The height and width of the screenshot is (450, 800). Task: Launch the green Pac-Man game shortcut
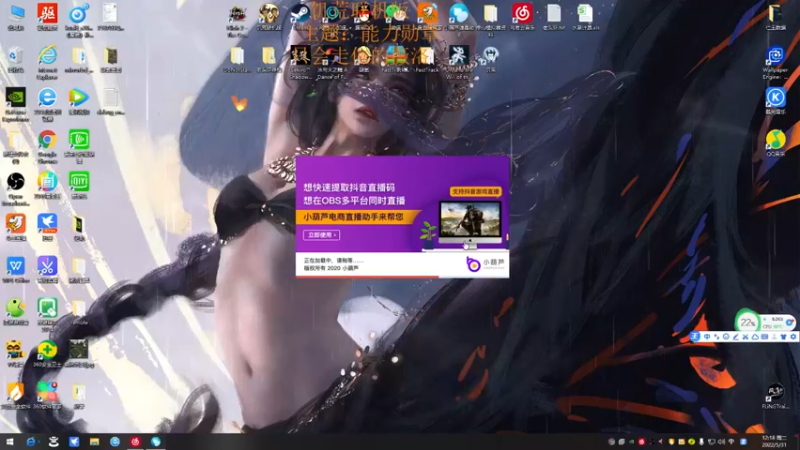(16, 312)
